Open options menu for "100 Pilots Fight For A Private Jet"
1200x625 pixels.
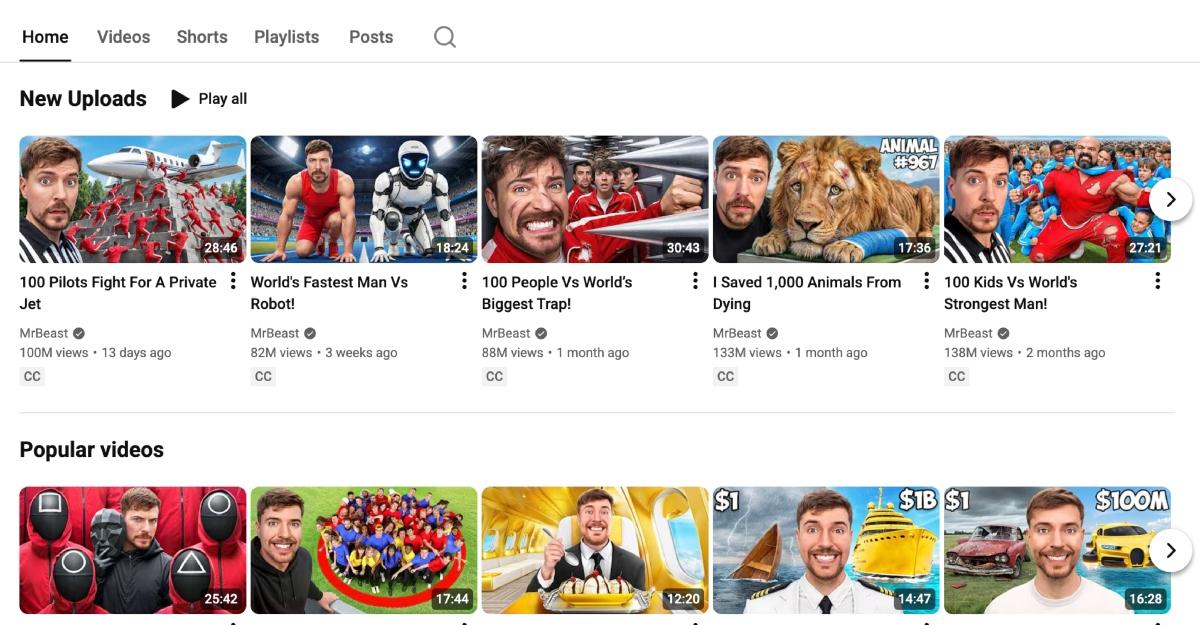[x=232, y=281]
